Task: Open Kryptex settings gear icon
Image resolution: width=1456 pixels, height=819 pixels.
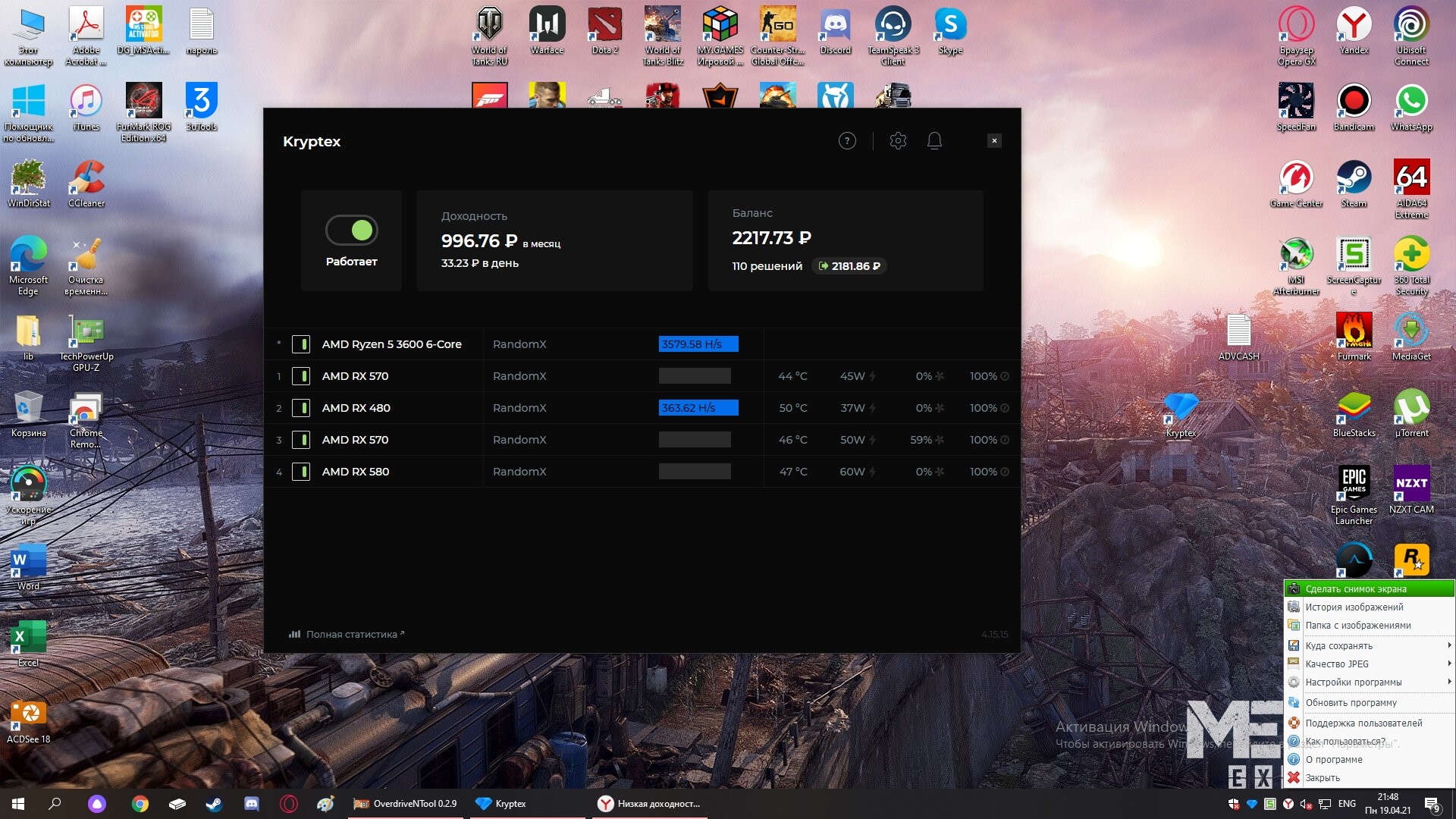Action: coord(898,141)
